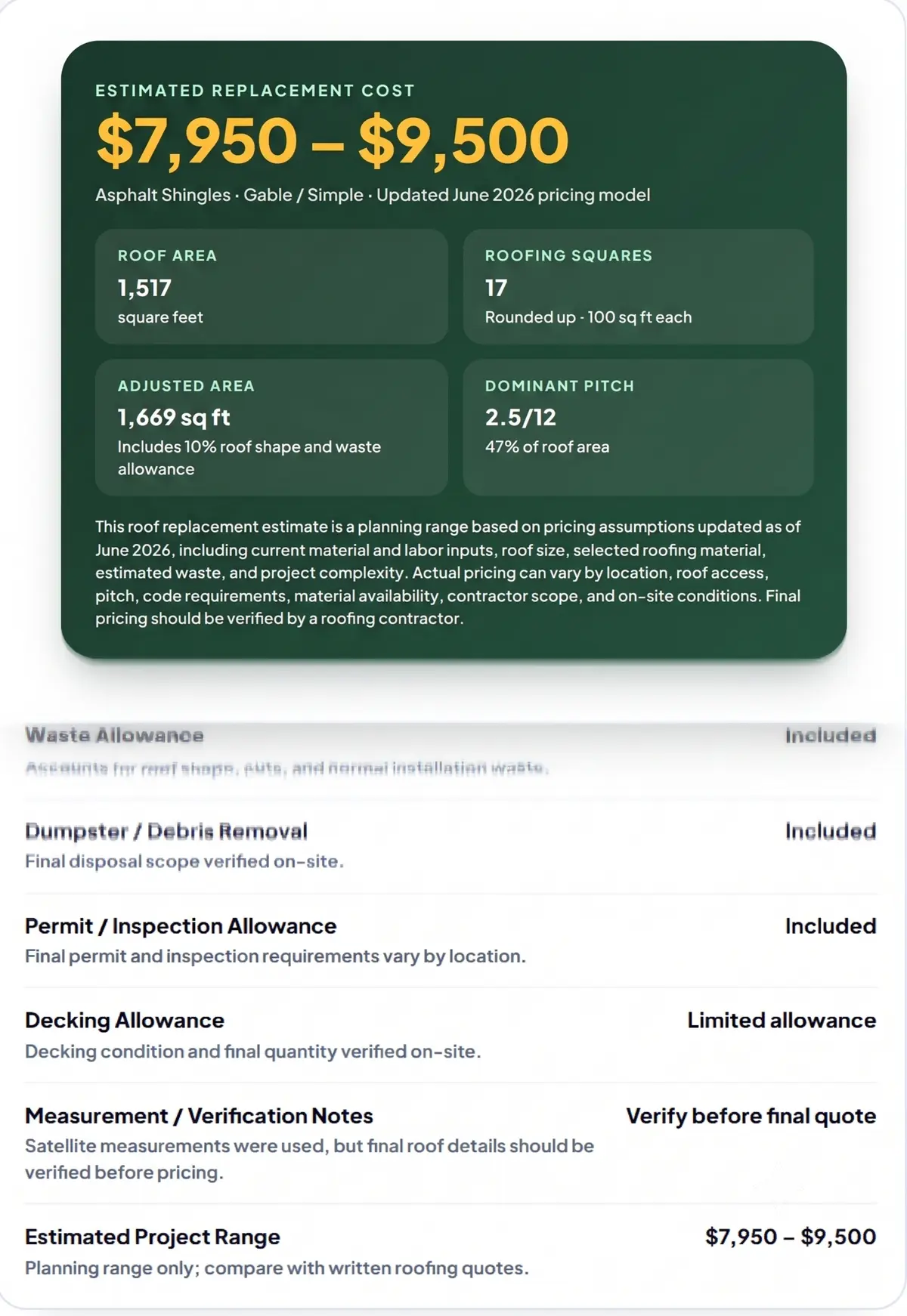Click the planning range disclaimer paragraph
This screenshot has width=907, height=1316.
[x=448, y=573]
